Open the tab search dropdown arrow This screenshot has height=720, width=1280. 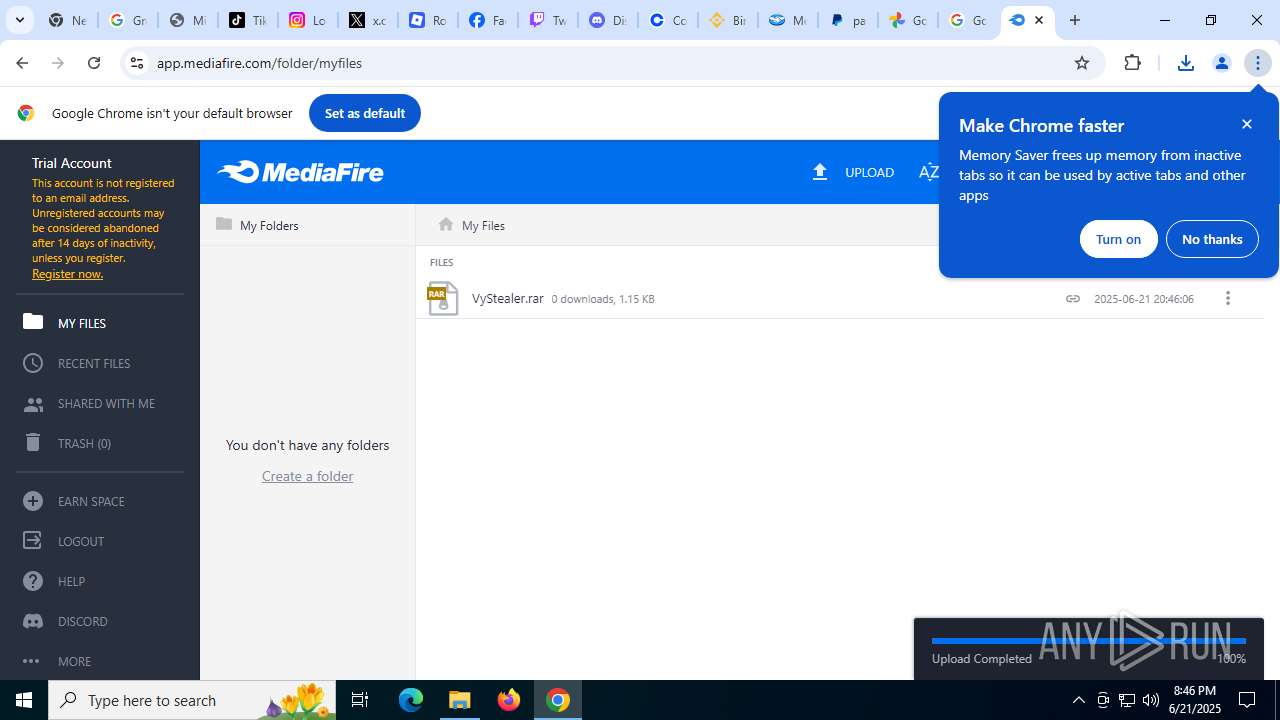(x=19, y=20)
